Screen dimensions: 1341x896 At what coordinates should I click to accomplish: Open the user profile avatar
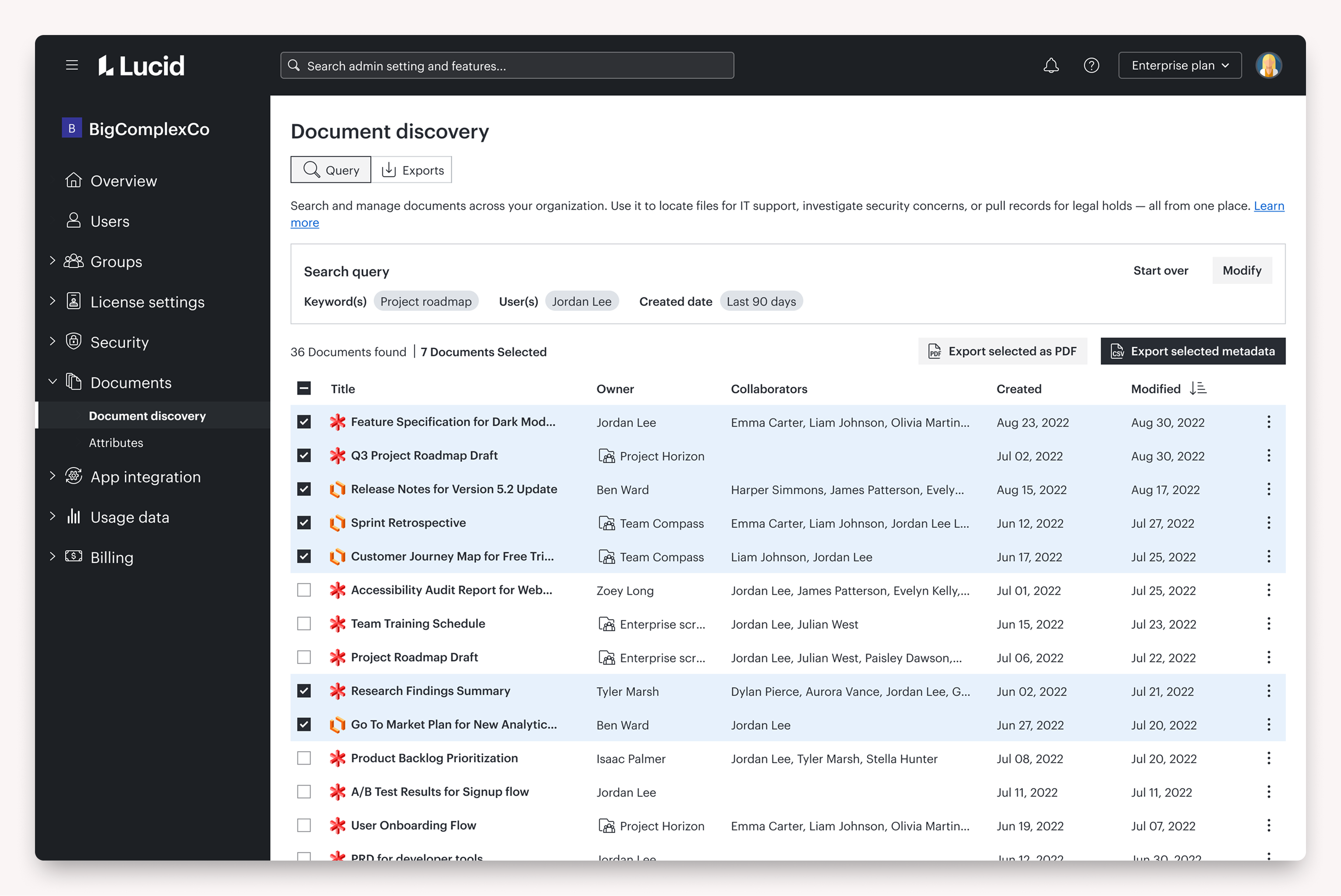click(1268, 66)
